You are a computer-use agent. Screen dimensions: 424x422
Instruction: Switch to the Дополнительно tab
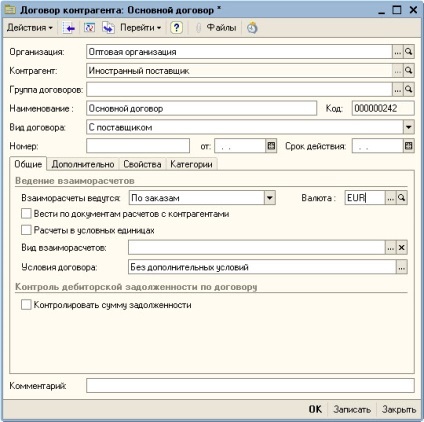click(x=83, y=164)
